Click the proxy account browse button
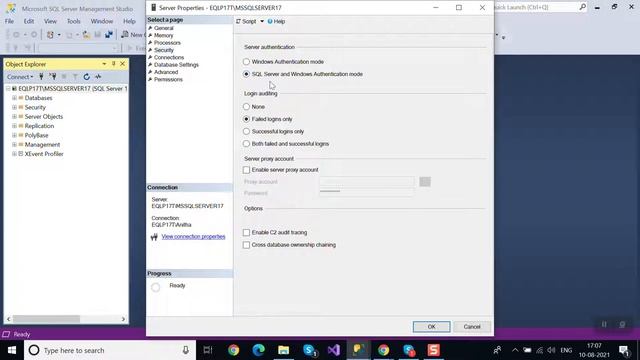Screen dimensions: 640x360 425,182
